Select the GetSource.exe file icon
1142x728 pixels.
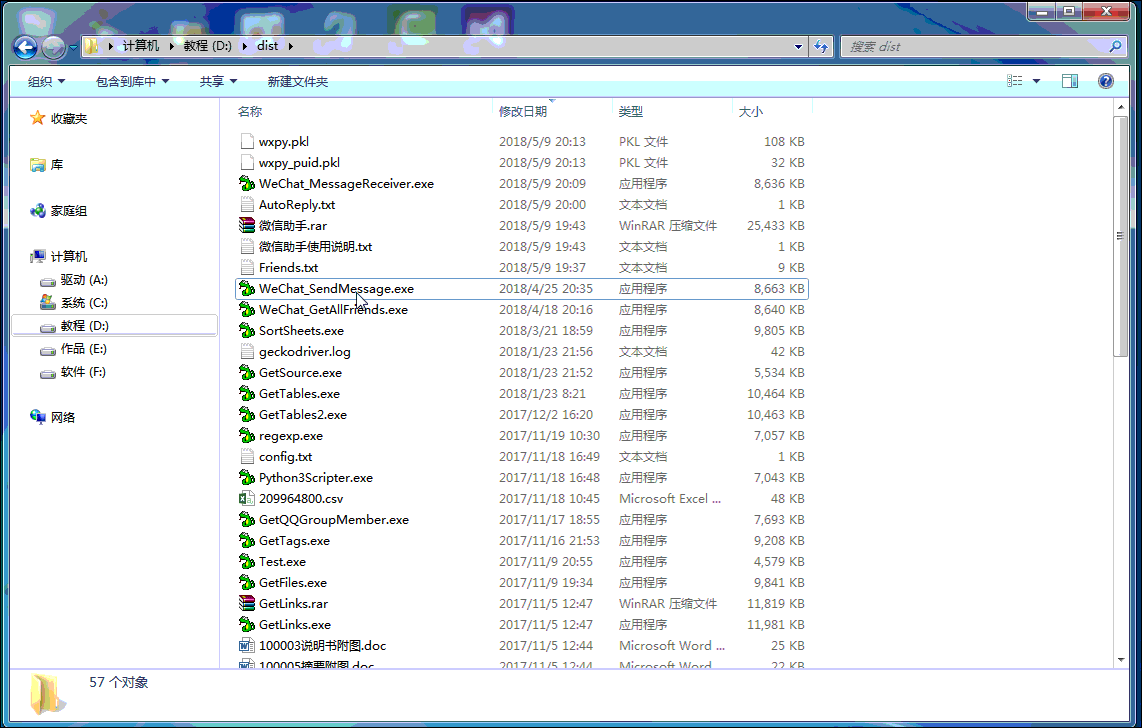(247, 373)
